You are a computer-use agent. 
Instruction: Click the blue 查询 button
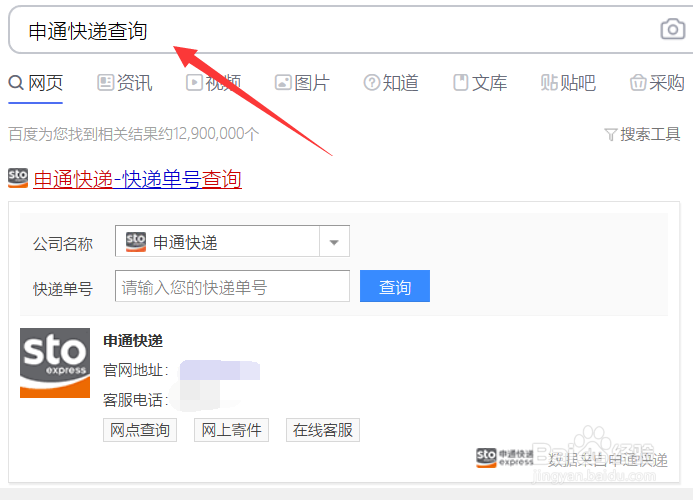coord(395,286)
